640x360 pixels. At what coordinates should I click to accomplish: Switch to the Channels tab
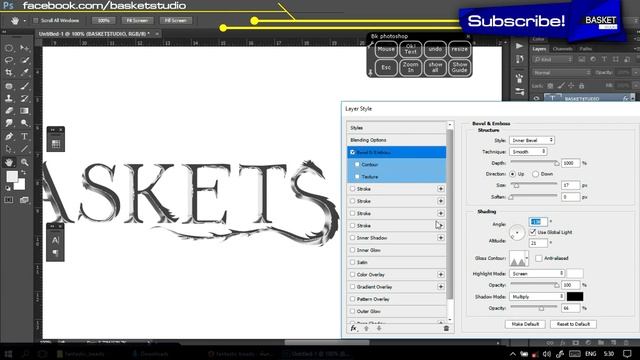(562, 49)
